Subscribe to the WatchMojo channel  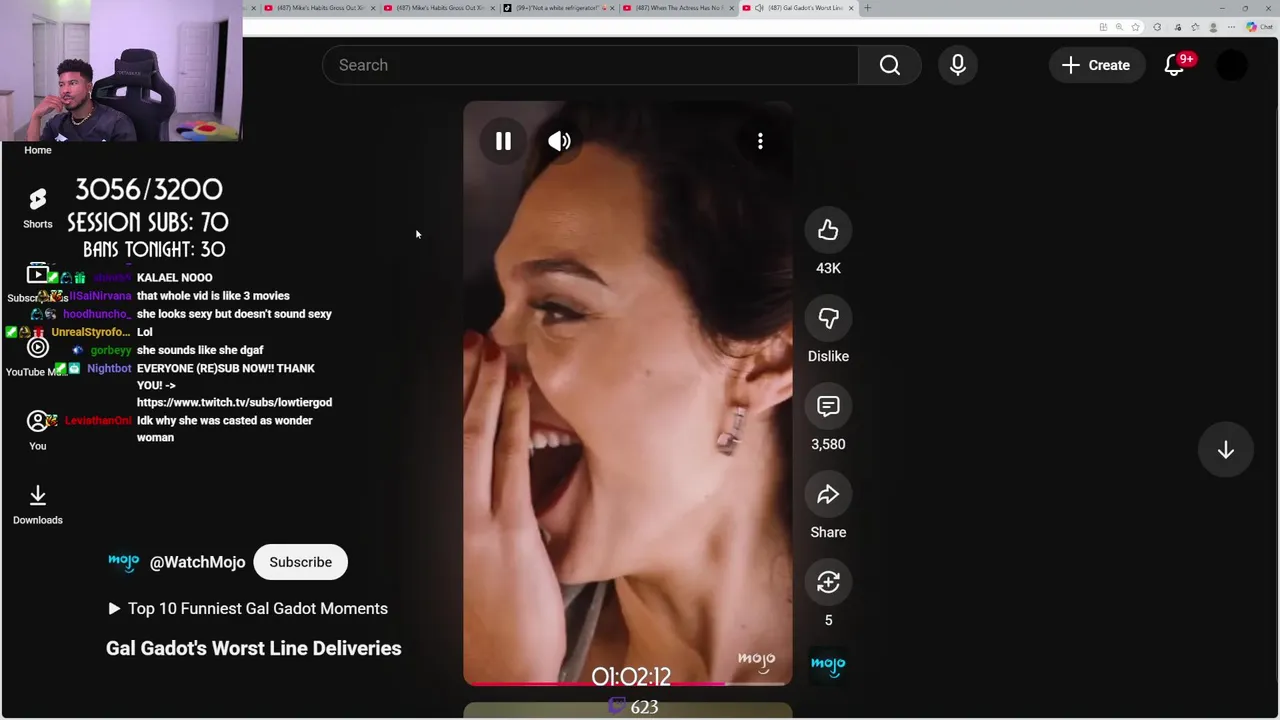point(300,562)
